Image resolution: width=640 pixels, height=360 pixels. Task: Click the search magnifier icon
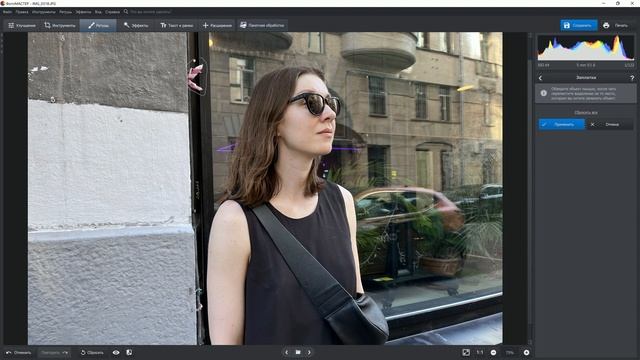126,12
